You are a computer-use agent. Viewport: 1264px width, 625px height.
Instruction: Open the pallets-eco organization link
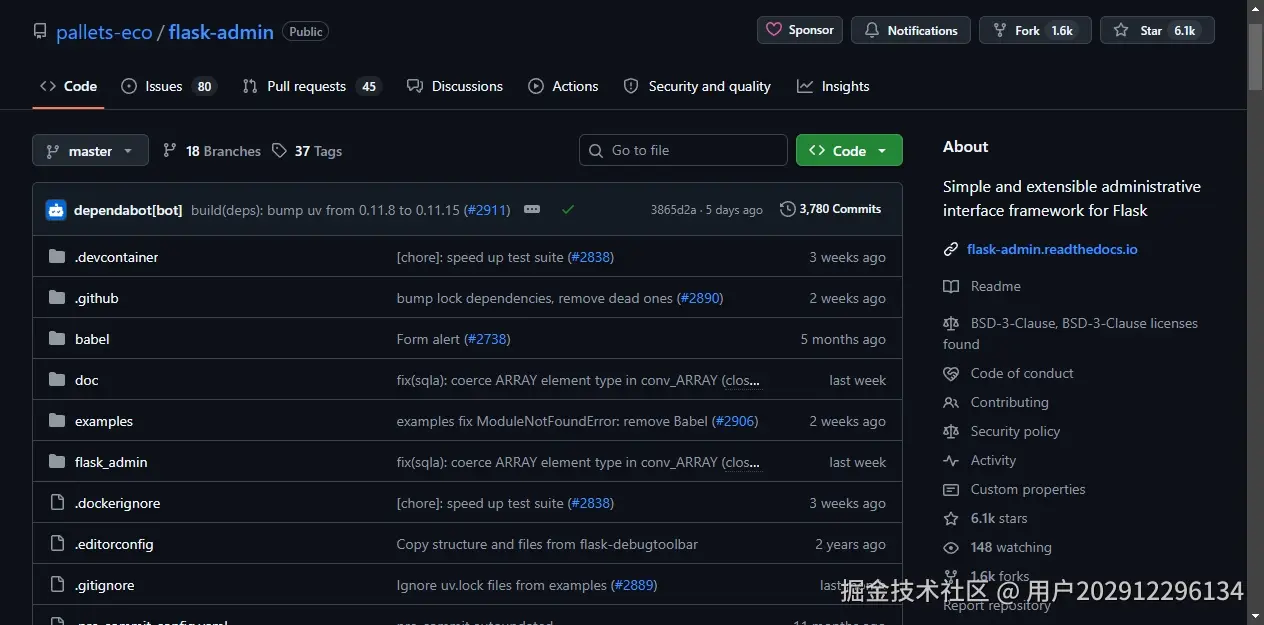point(104,32)
